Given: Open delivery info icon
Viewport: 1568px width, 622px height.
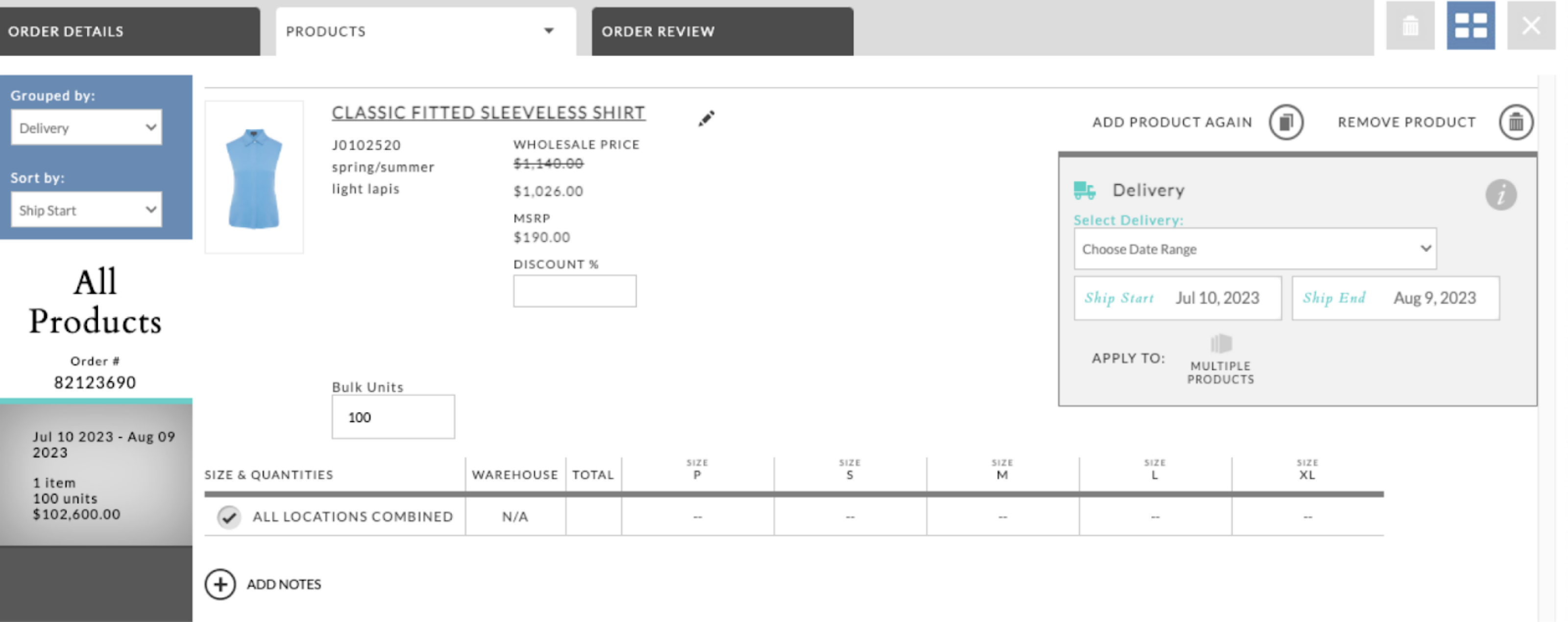Looking at the screenshot, I should [1501, 195].
